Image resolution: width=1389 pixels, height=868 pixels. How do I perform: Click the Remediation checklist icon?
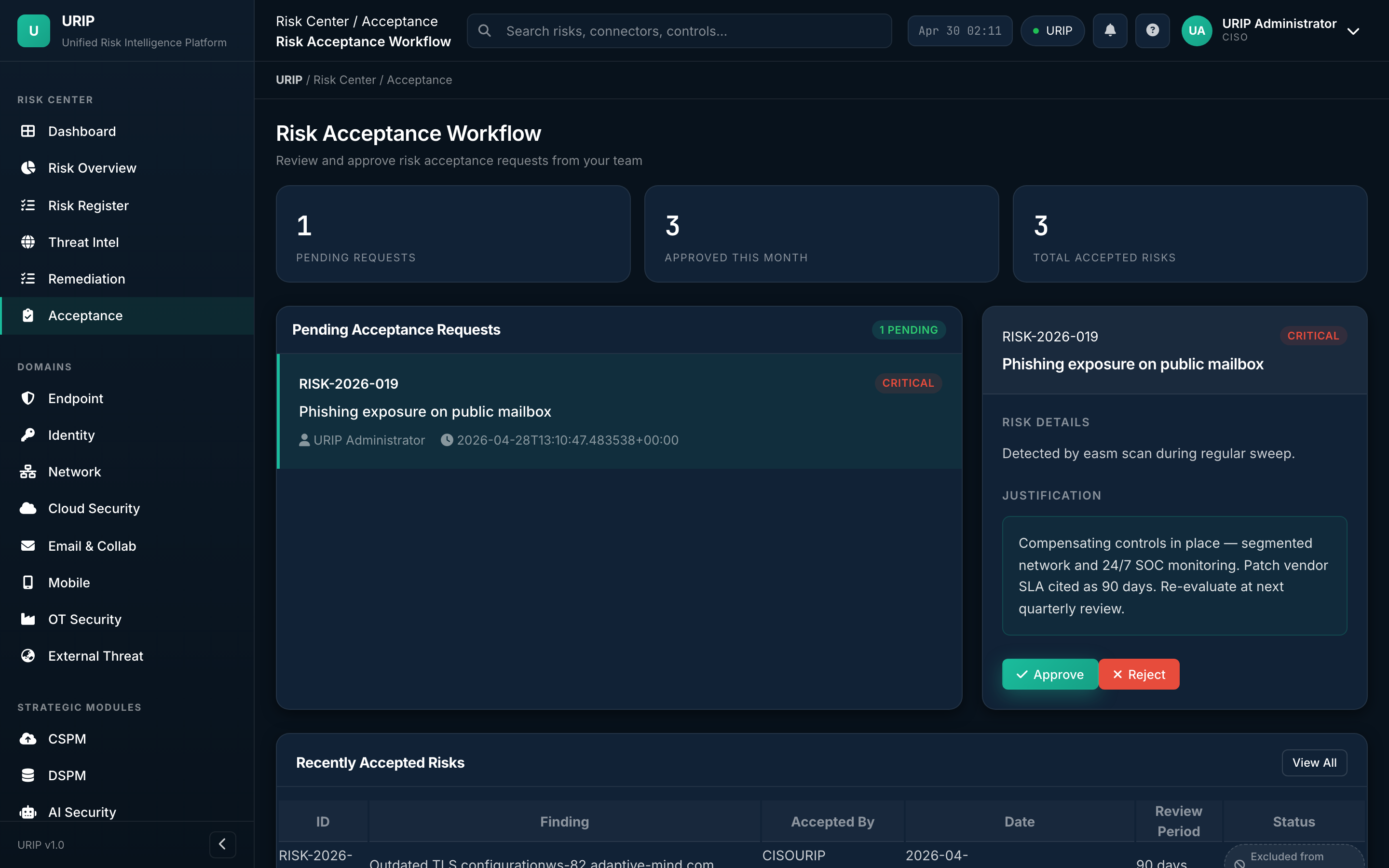point(27,278)
